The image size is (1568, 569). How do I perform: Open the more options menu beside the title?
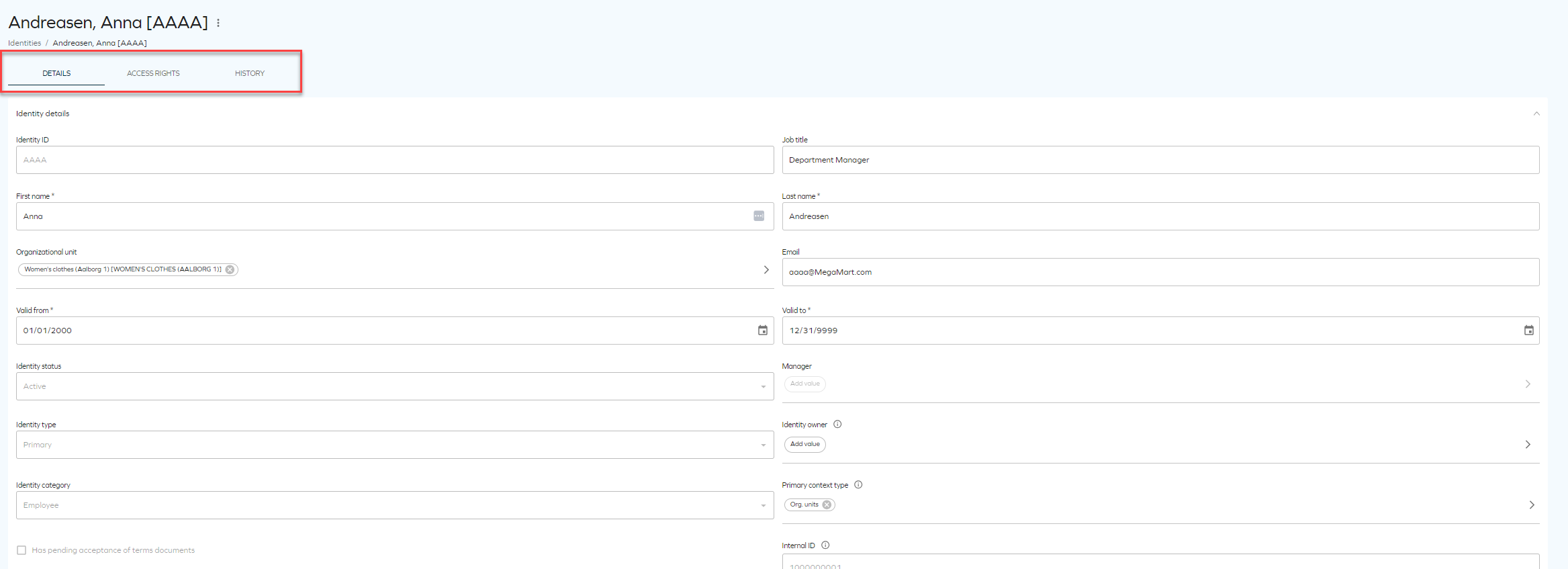218,23
